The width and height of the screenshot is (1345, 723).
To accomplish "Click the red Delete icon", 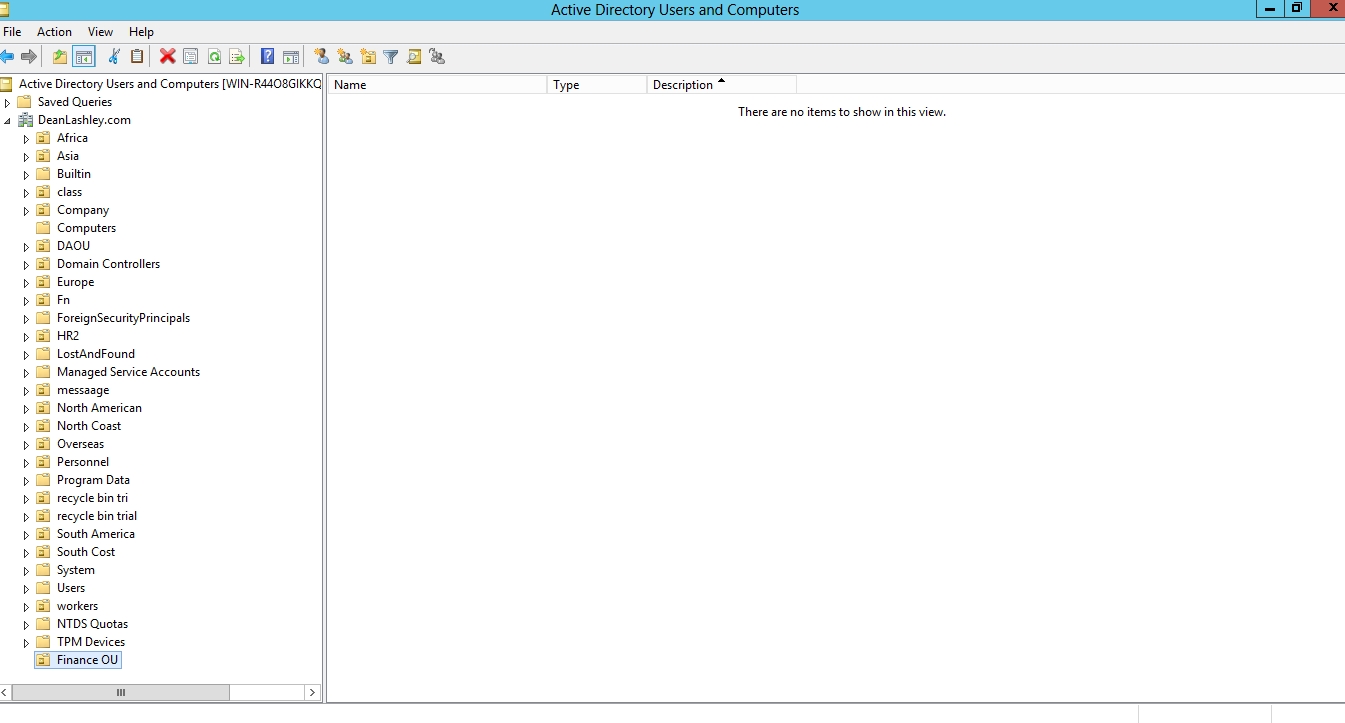I will pyautogui.click(x=167, y=57).
